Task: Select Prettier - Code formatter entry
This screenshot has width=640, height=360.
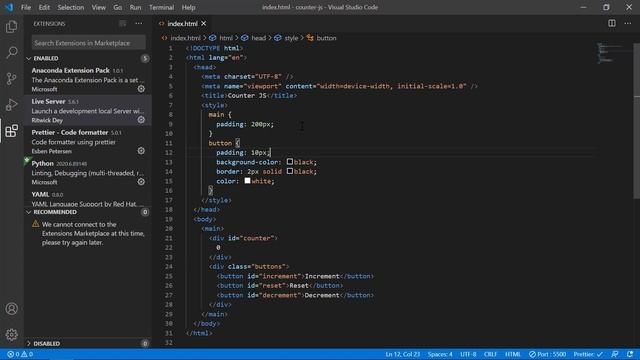Action: (x=88, y=142)
